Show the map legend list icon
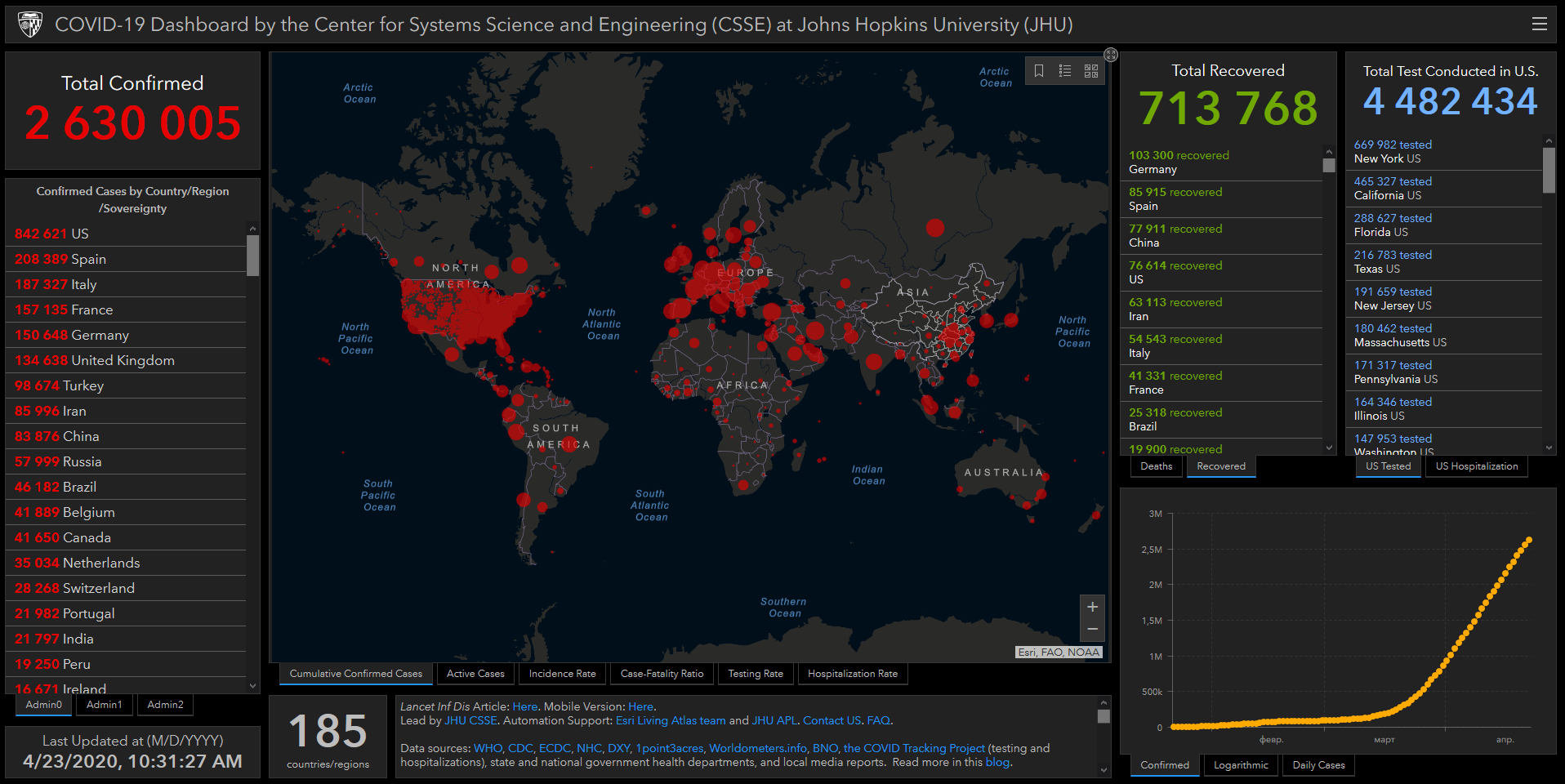 point(1065,71)
